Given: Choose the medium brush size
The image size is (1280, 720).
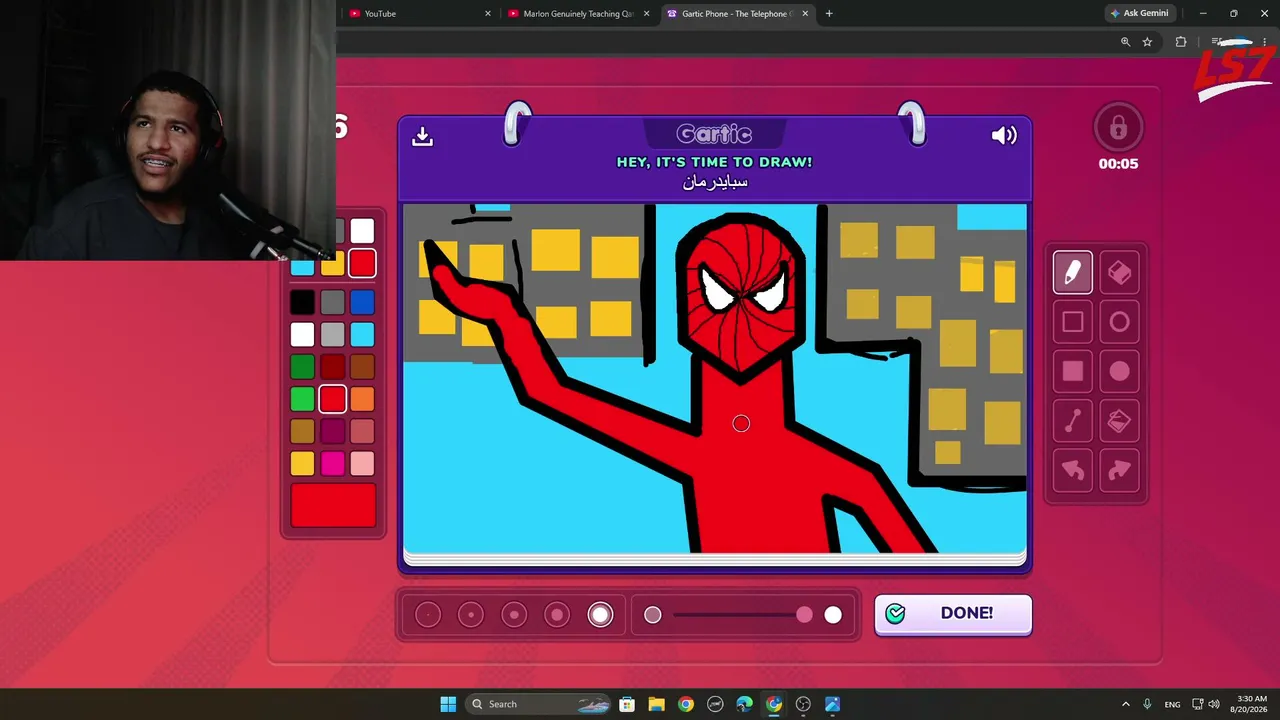Looking at the screenshot, I should [514, 615].
